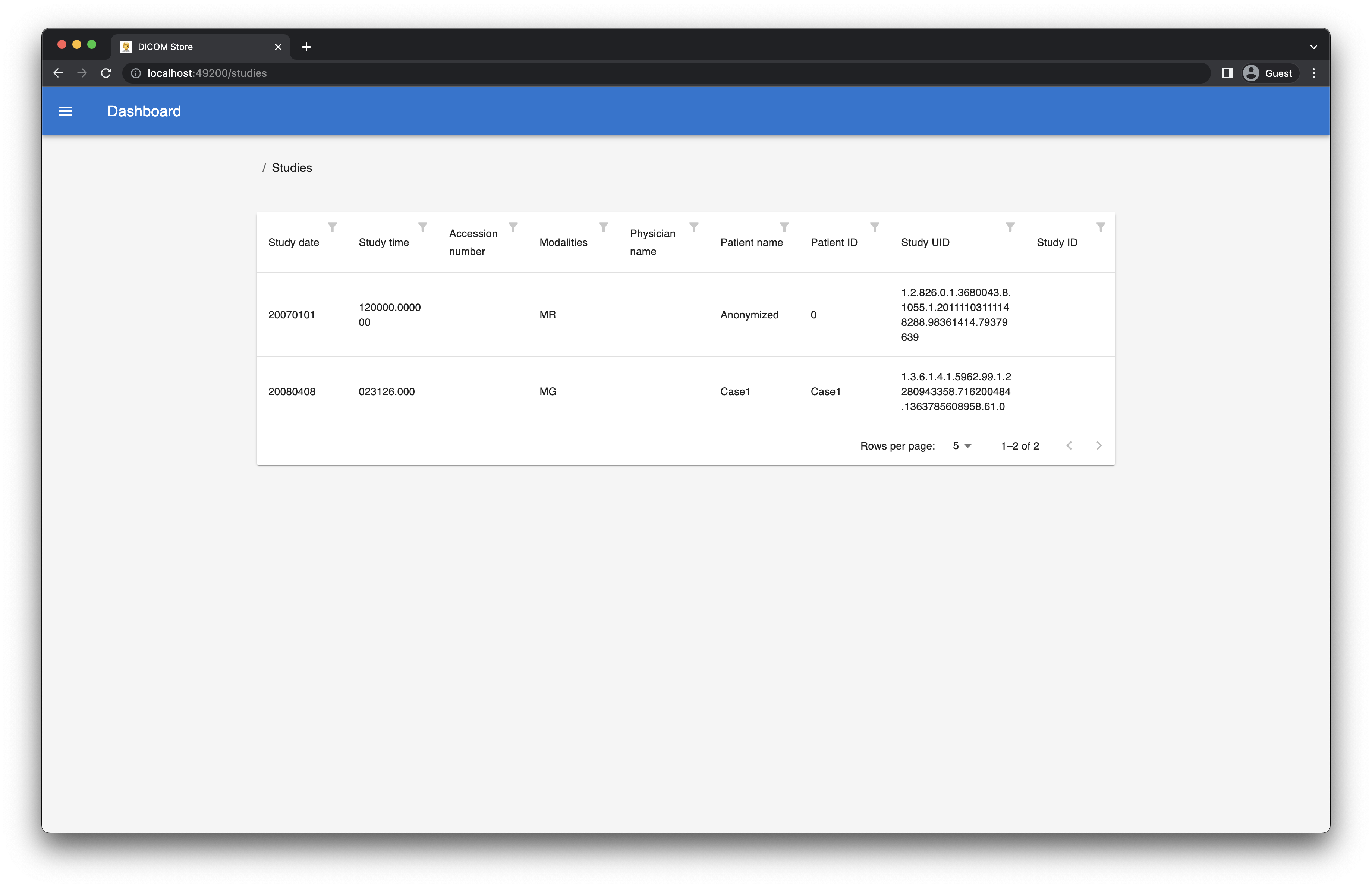Select the Case1 MG study row
This screenshot has width=1372, height=888.
click(x=735, y=392)
